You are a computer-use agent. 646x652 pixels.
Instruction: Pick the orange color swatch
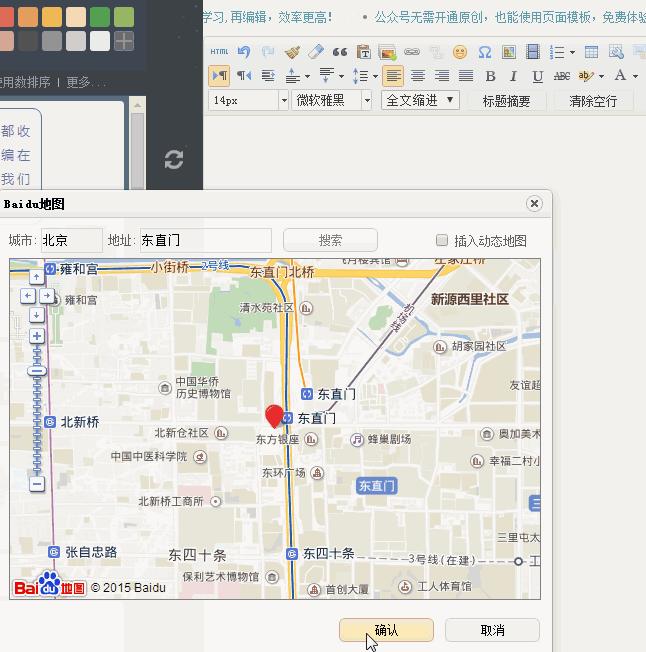[x=28, y=17]
